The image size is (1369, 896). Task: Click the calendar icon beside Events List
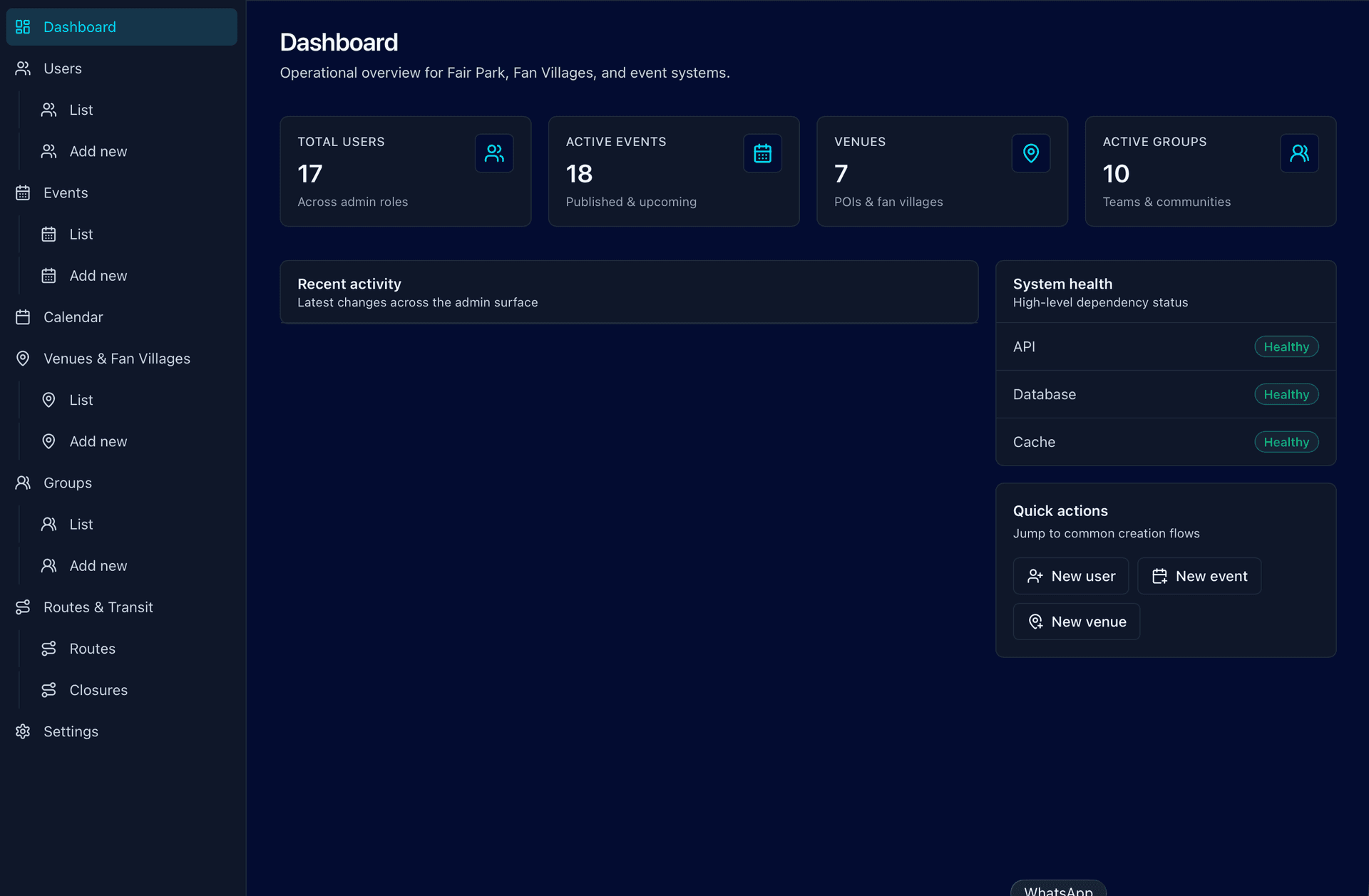point(48,234)
